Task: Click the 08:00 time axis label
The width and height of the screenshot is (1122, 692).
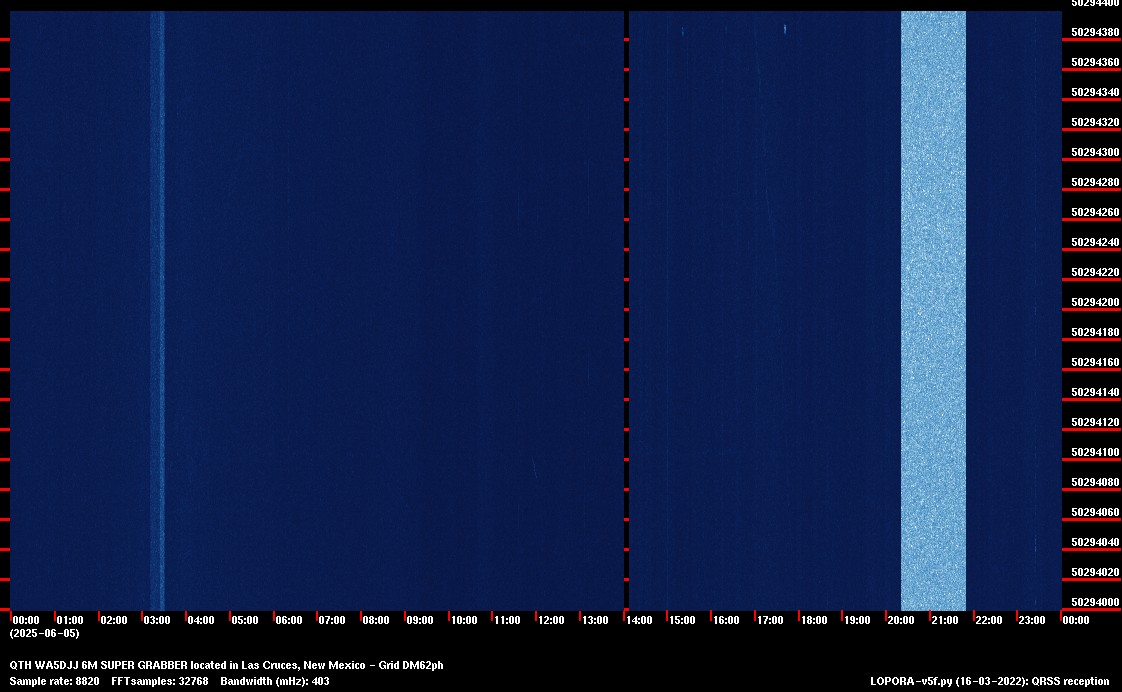Action: (x=376, y=620)
